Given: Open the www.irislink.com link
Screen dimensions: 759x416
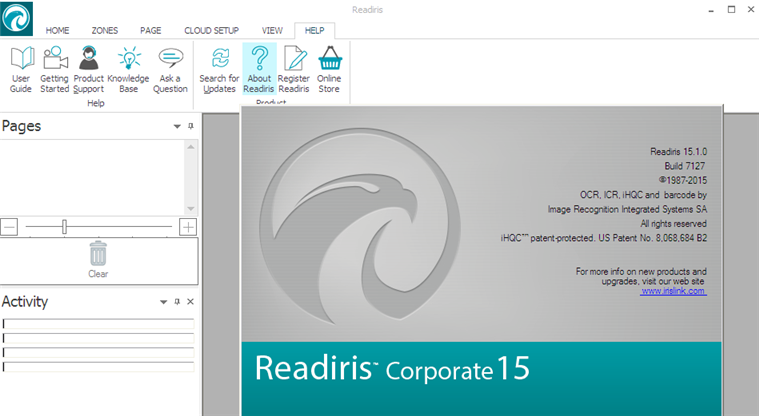Looking at the screenshot, I should [673, 291].
